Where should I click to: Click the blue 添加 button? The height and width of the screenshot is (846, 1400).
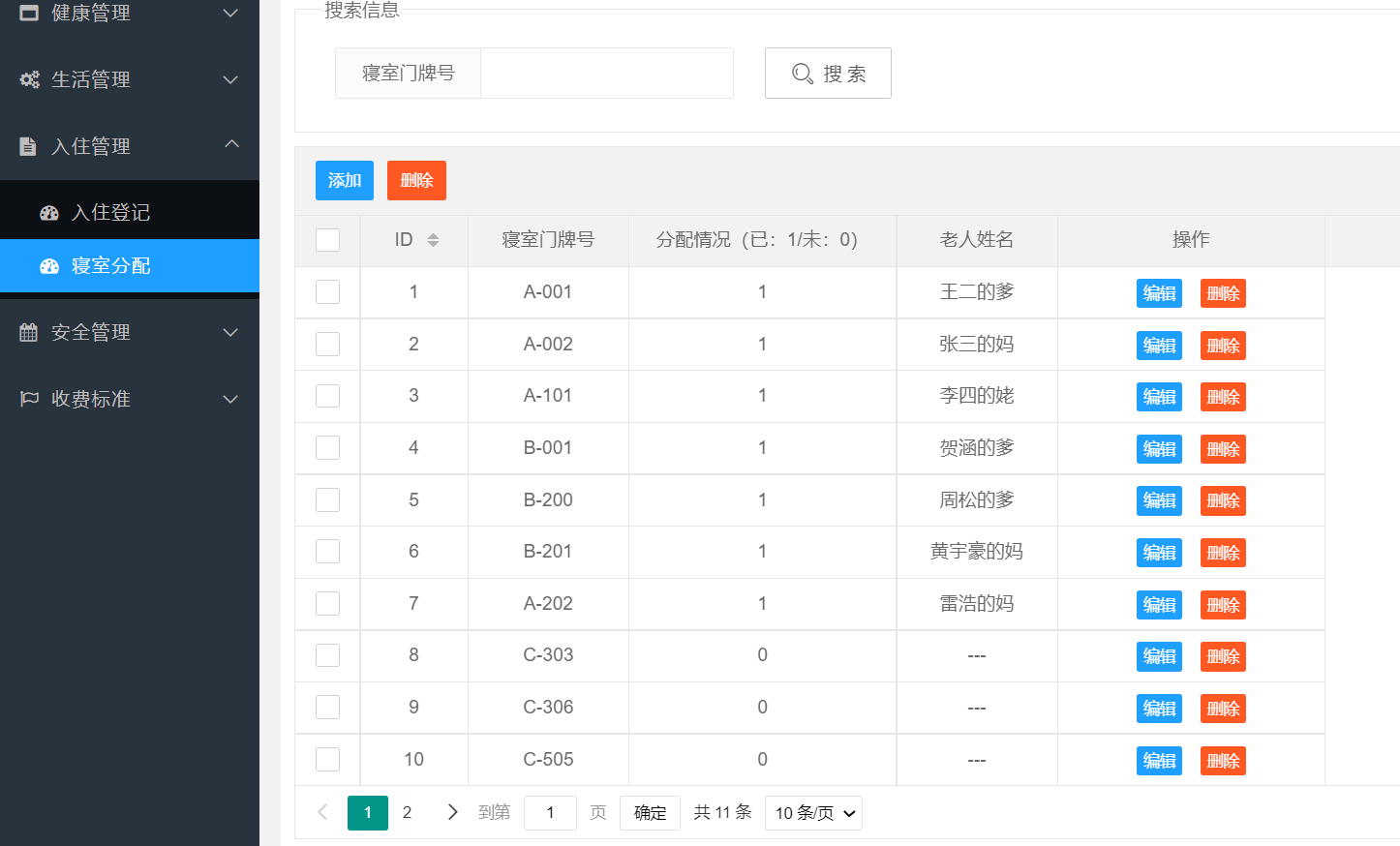tap(345, 180)
